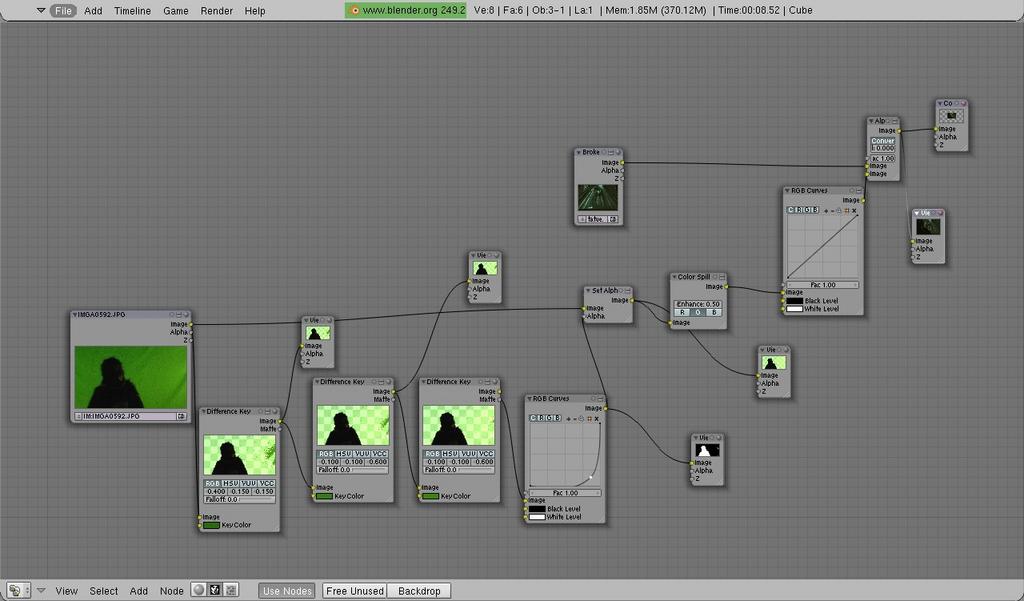Click the zoom-in plus in upper RGB Curves node
The height and width of the screenshot is (601, 1024).
827,211
